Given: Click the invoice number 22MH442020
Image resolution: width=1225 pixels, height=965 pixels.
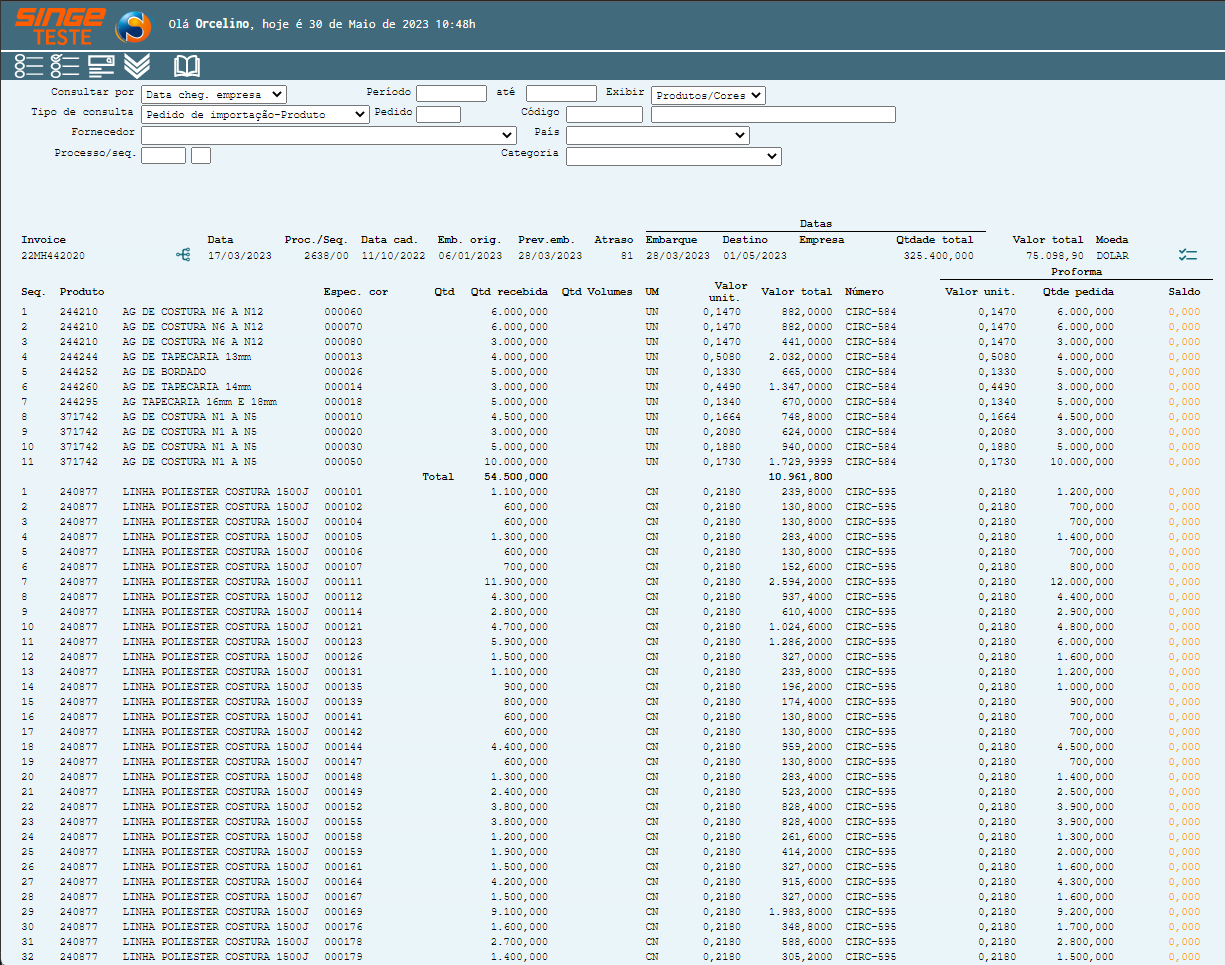Looking at the screenshot, I should click(53, 256).
